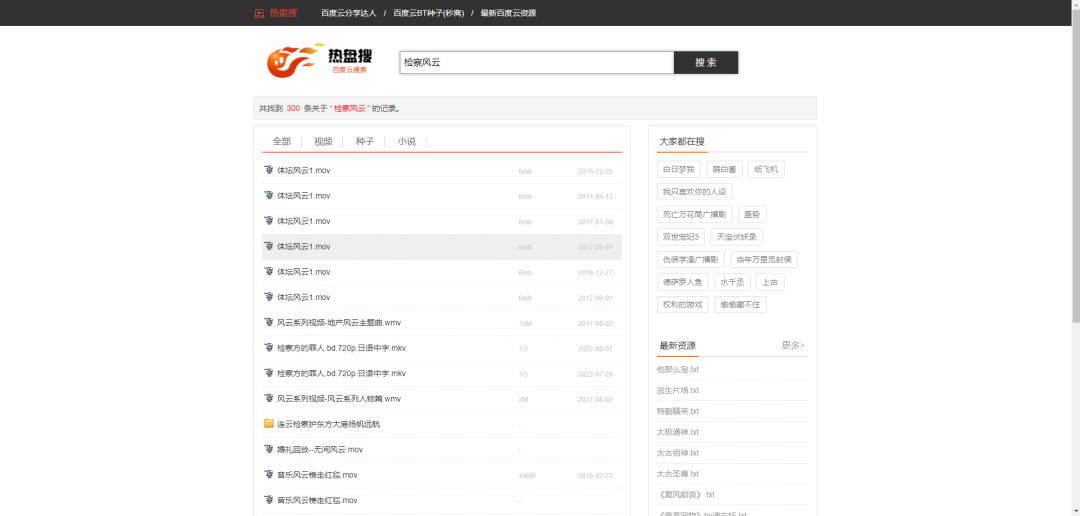The width and height of the screenshot is (1080, 516).
Task: Click file icon of 检察方的罪人 dated 2022-08-07
Action: coord(269,348)
